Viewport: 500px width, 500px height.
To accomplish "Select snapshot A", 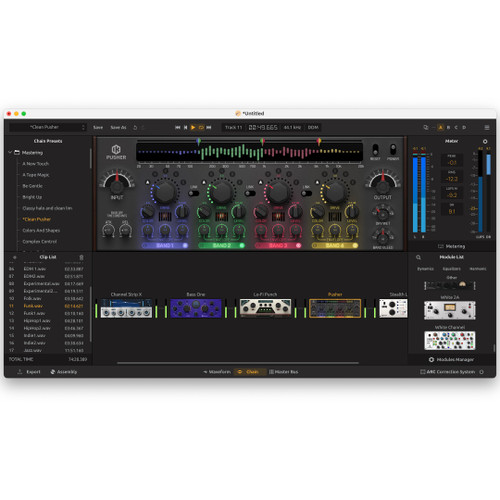I will coord(440,127).
